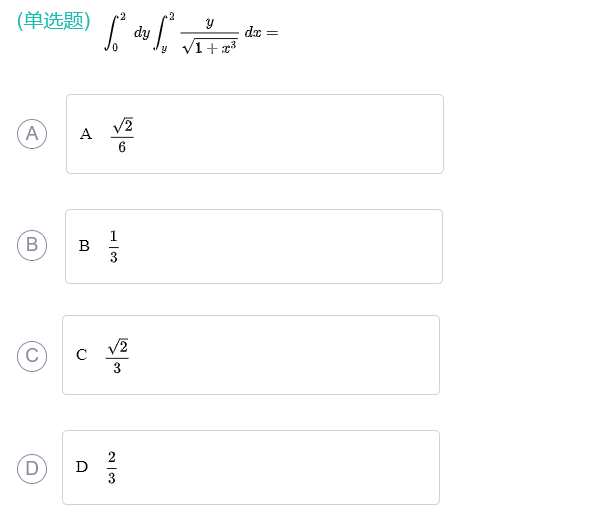Click the serif letter B inside second box
This screenshot has height=523, width=590.
[x=84, y=246]
